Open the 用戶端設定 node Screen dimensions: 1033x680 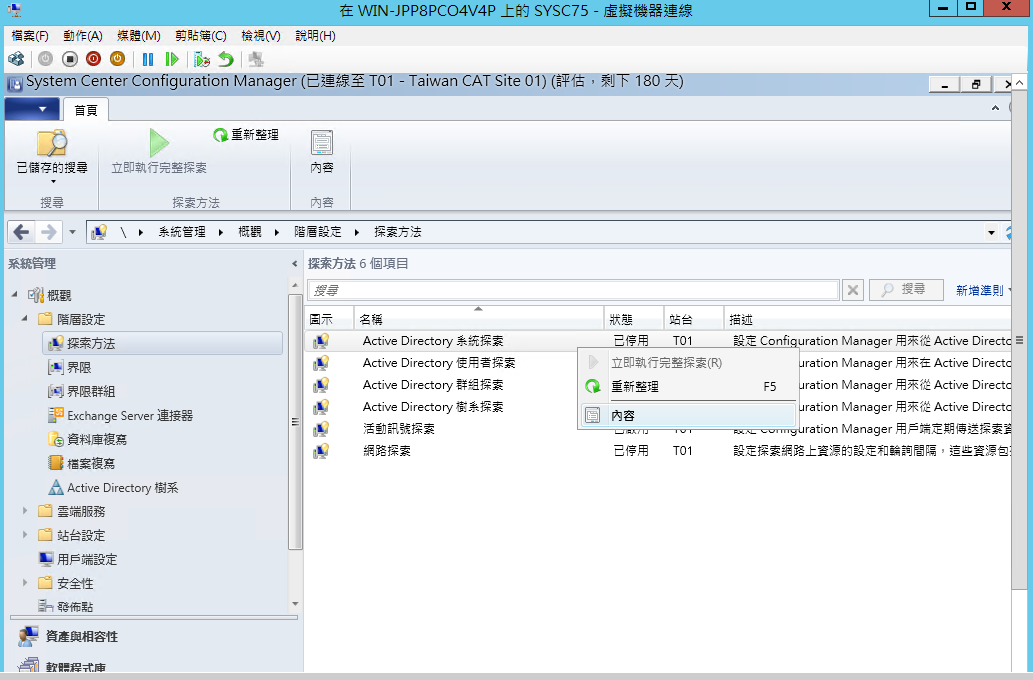pyautogui.click(x=78, y=559)
